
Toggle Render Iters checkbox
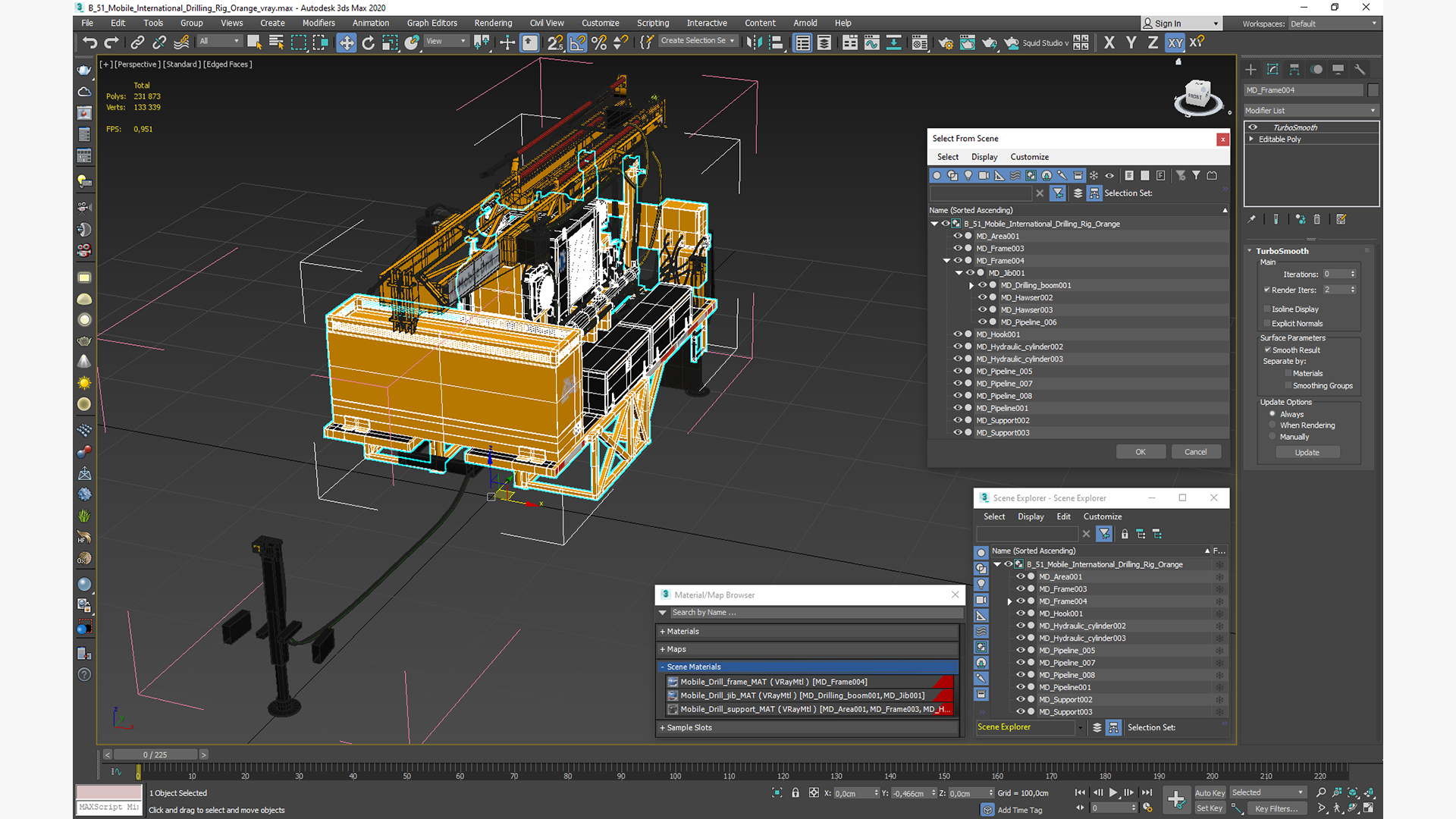tap(1266, 290)
